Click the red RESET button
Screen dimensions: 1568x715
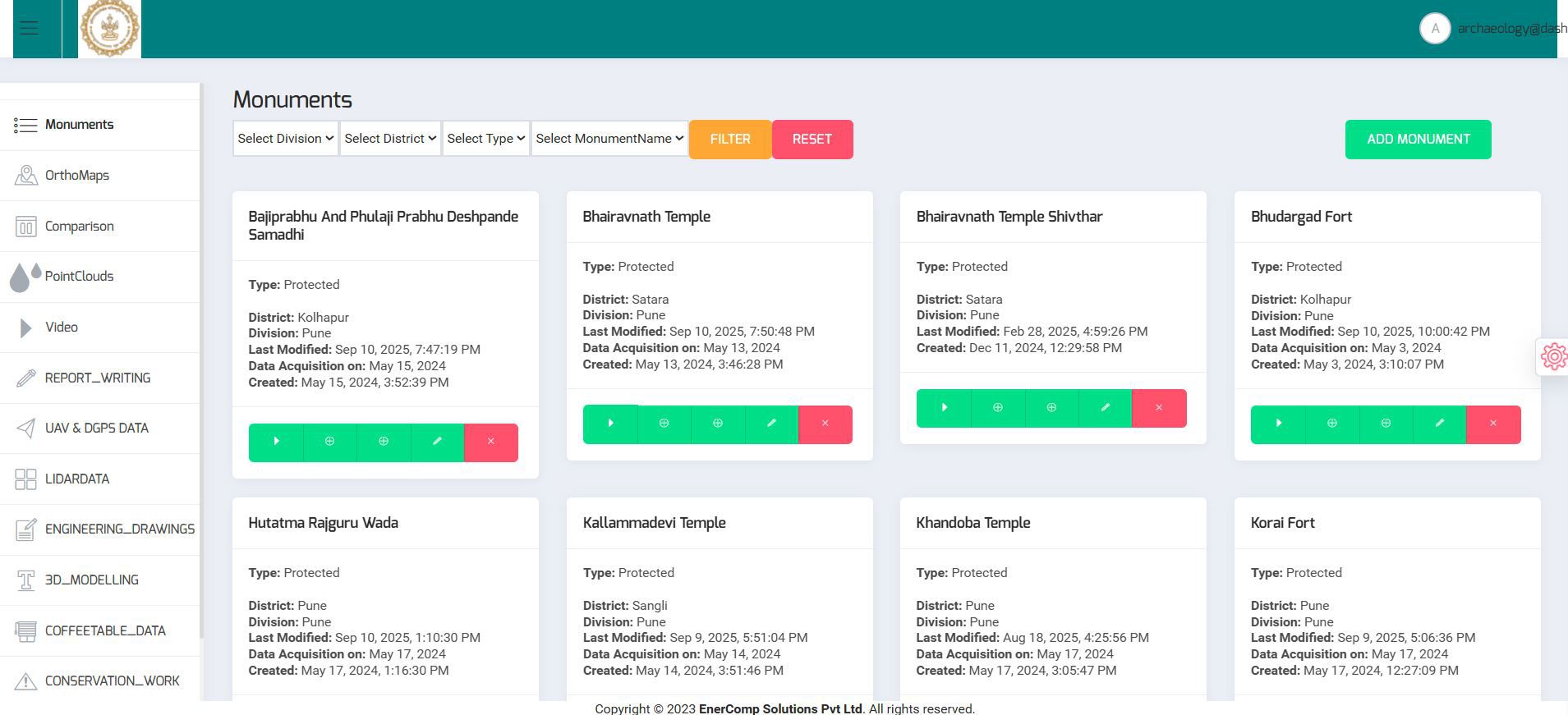click(x=812, y=140)
